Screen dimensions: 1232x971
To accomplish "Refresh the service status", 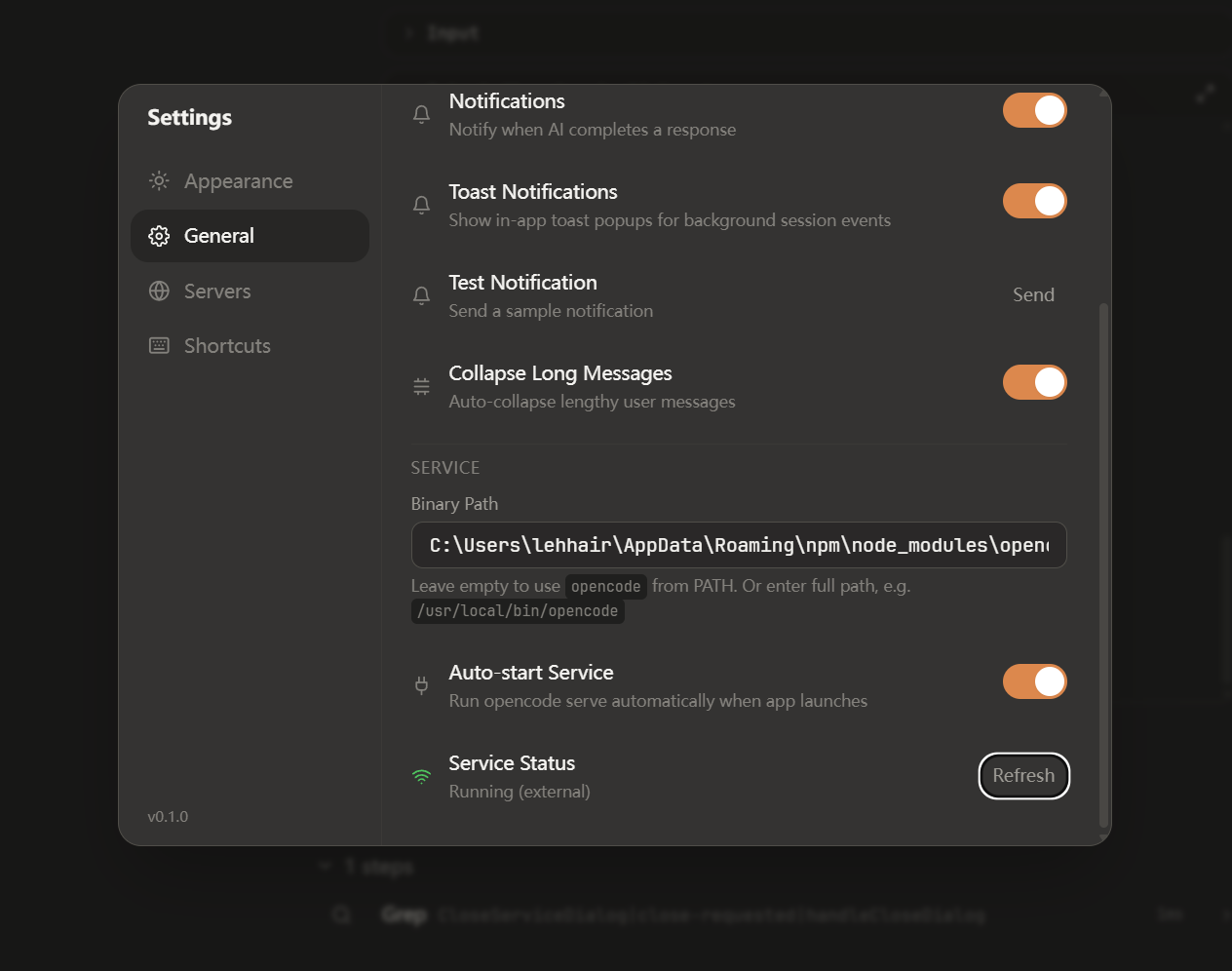I will coord(1023,776).
